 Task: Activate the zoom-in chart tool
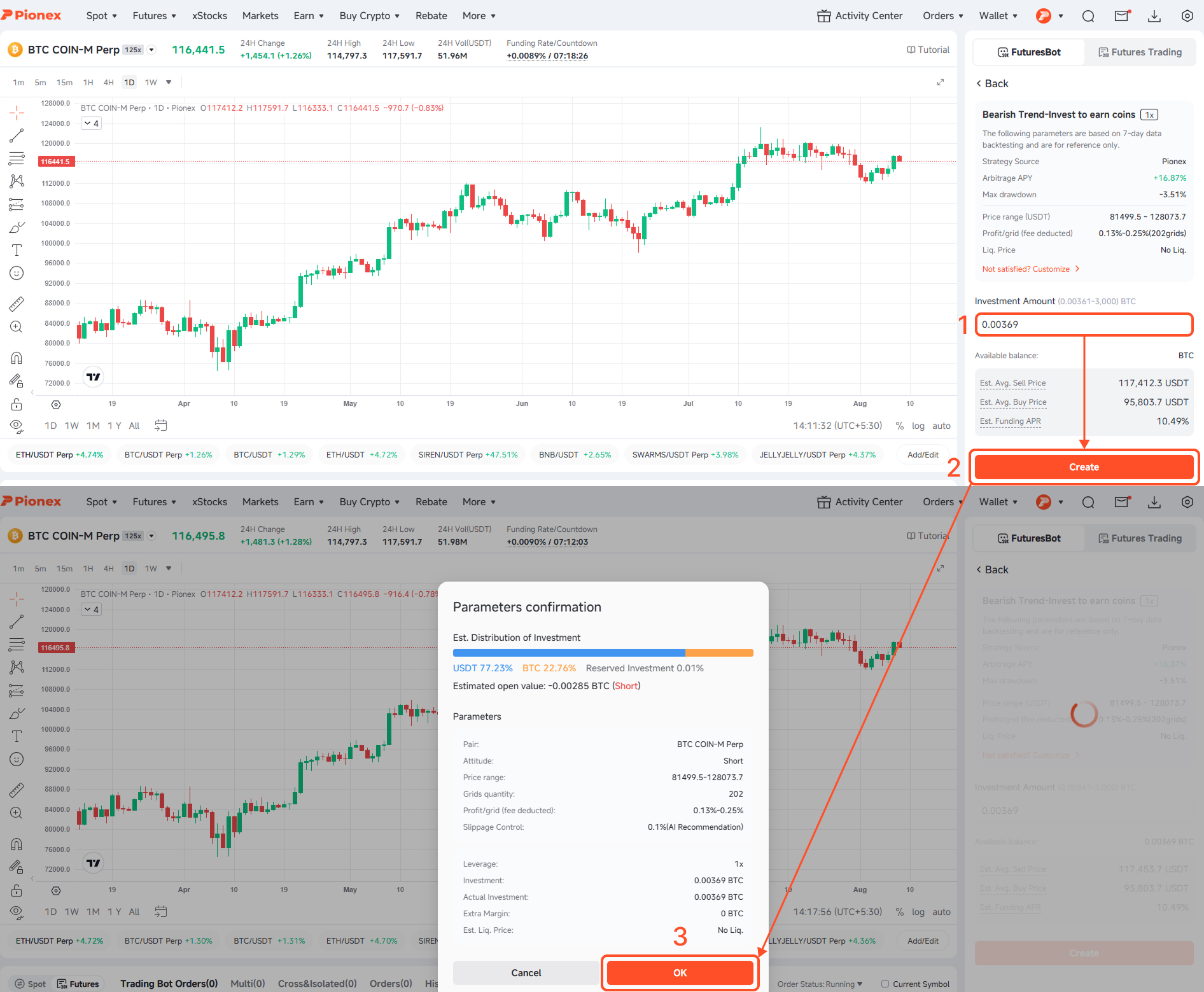click(17, 326)
